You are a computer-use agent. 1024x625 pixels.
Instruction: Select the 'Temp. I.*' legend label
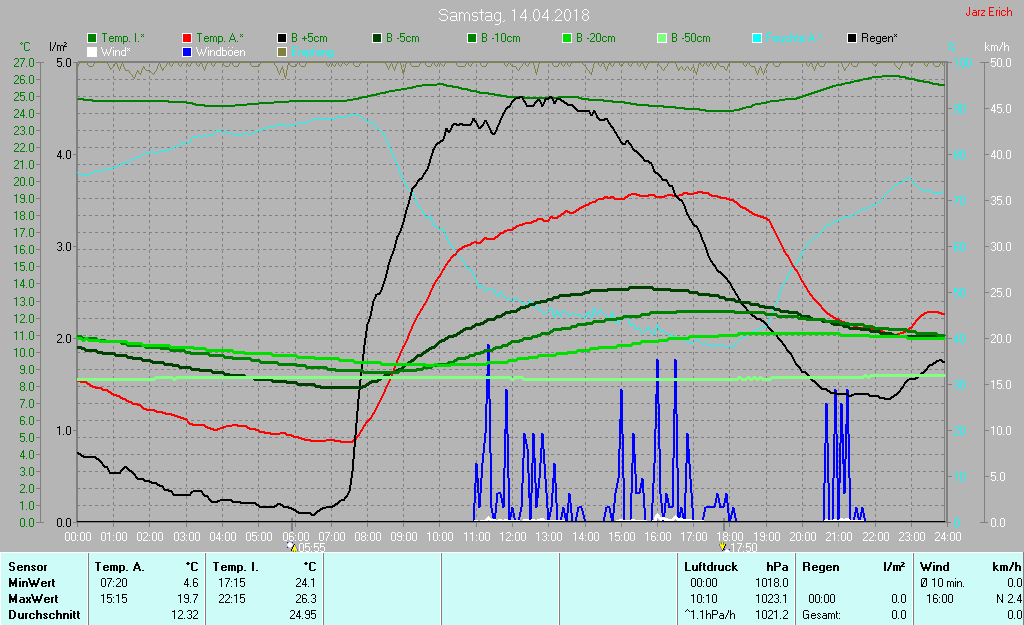tap(123, 38)
